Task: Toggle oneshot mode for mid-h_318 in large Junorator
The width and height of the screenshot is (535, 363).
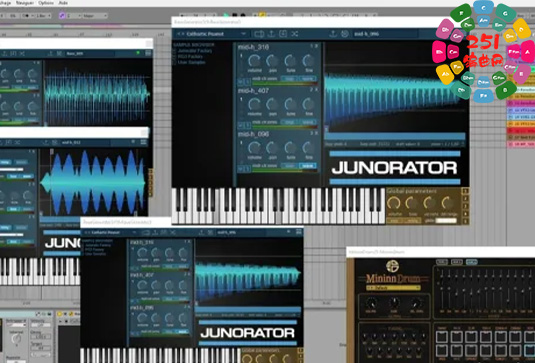Action: (307, 79)
